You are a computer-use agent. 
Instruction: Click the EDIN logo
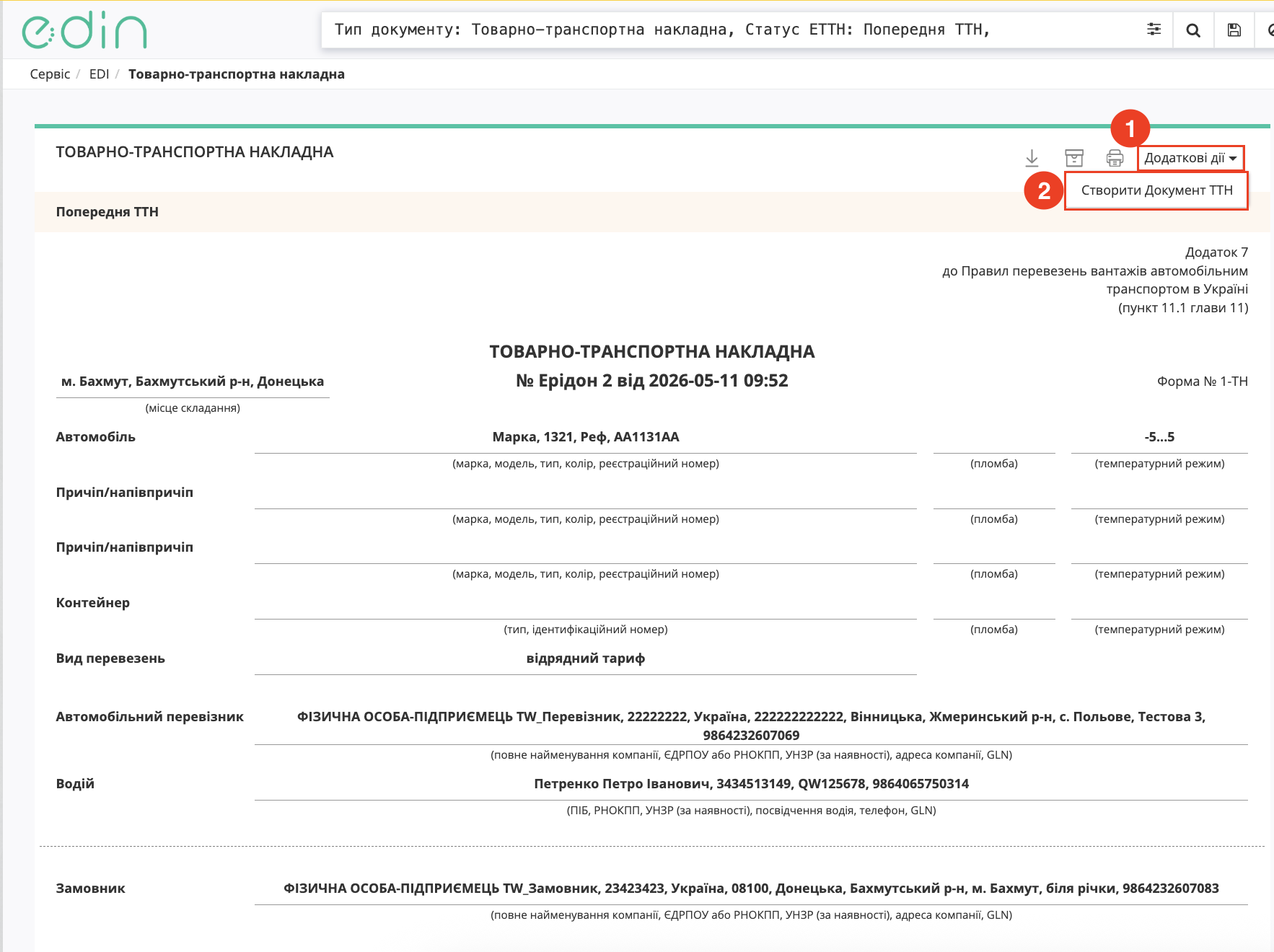(x=84, y=30)
